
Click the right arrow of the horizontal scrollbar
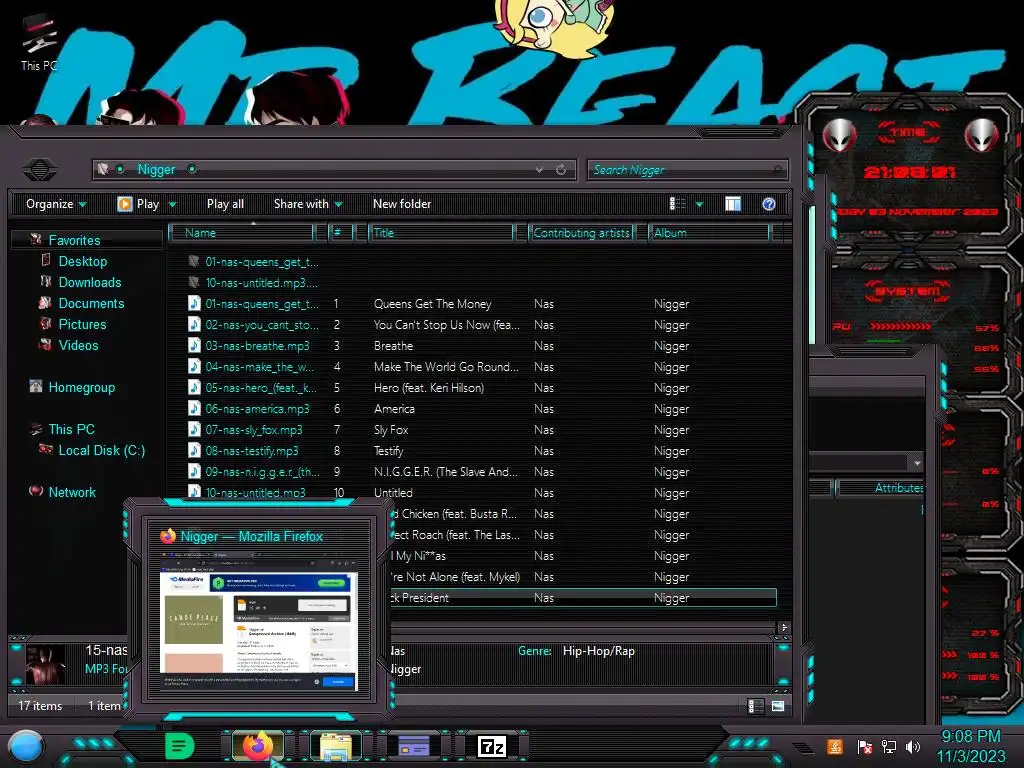click(784, 628)
